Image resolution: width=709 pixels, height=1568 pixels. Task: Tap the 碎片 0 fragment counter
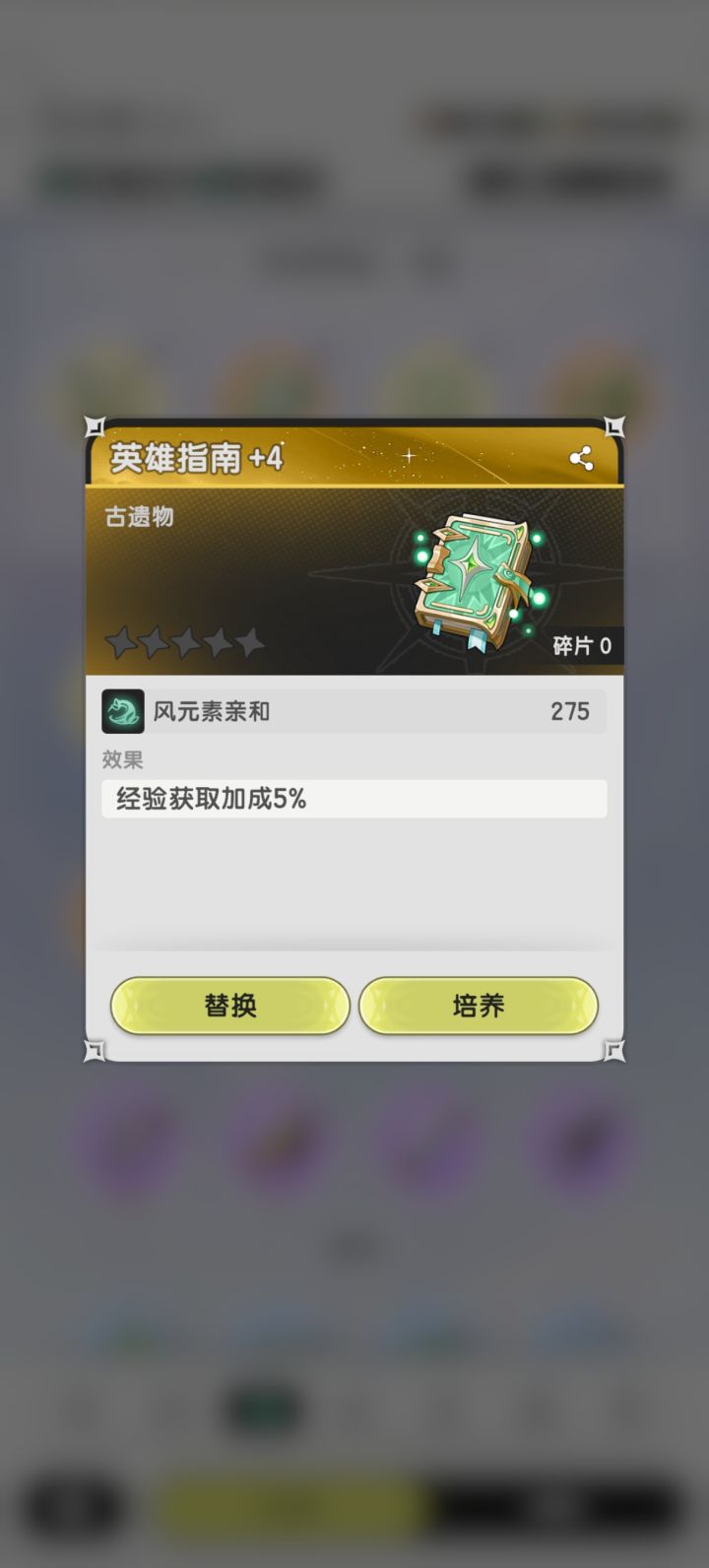coord(582,646)
